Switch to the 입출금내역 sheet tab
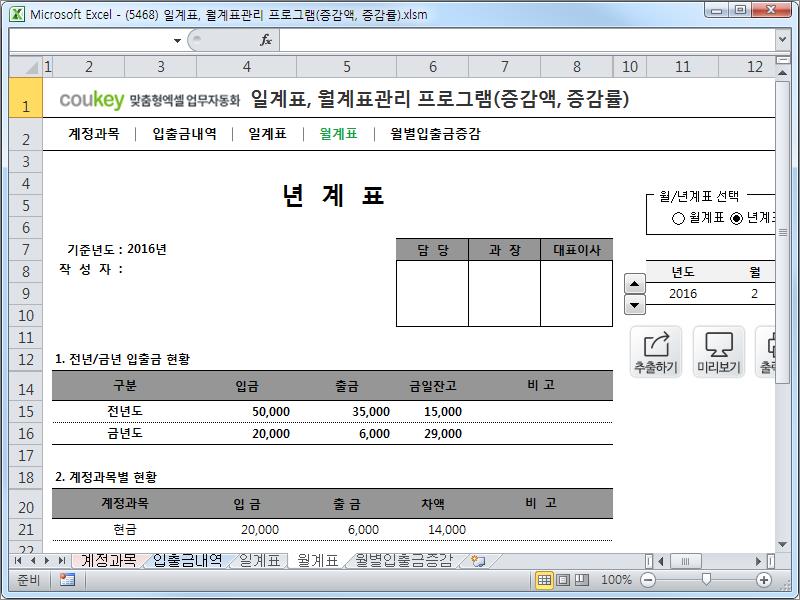This screenshot has height=600, width=800. [187, 561]
